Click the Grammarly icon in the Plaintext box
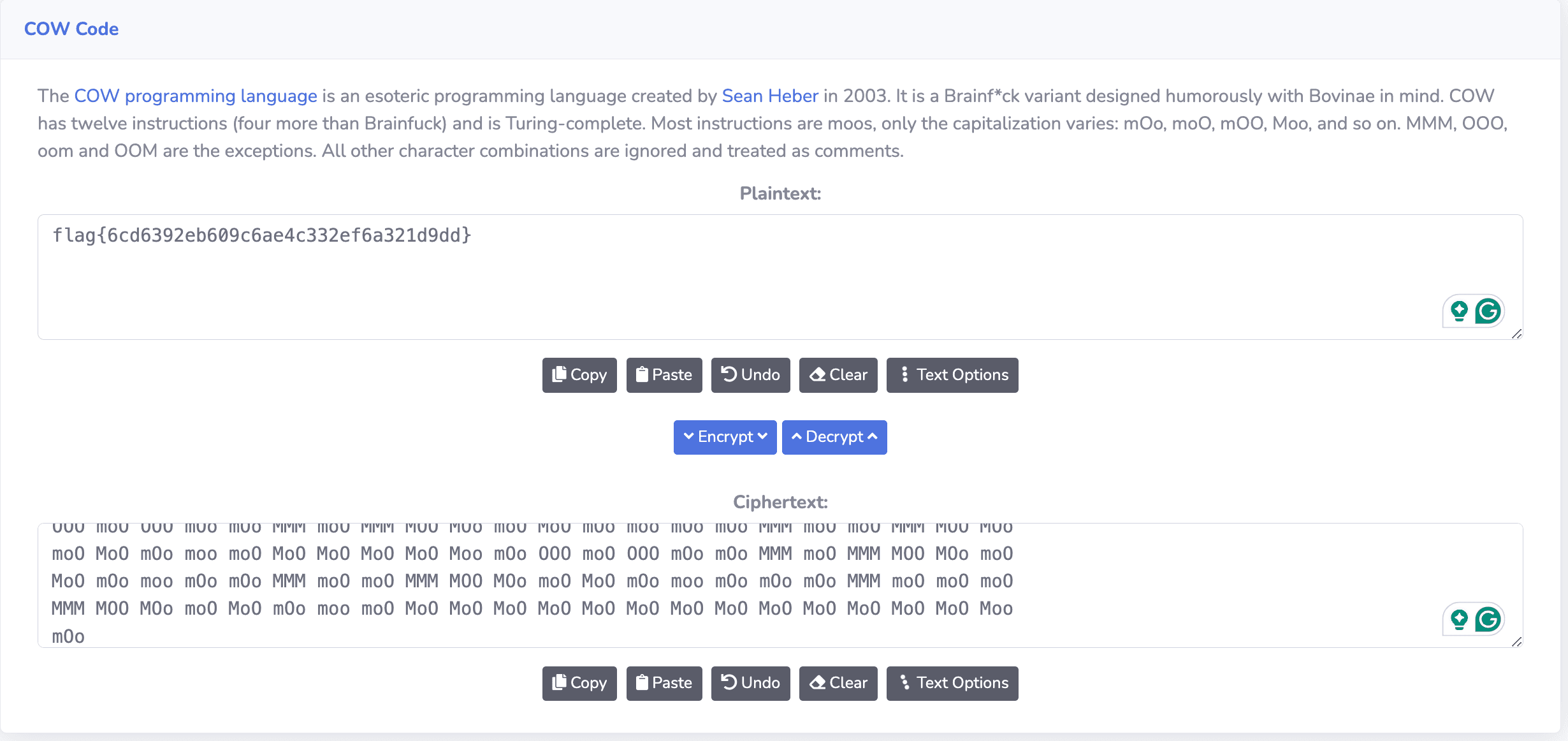The image size is (1568, 741). click(1488, 311)
